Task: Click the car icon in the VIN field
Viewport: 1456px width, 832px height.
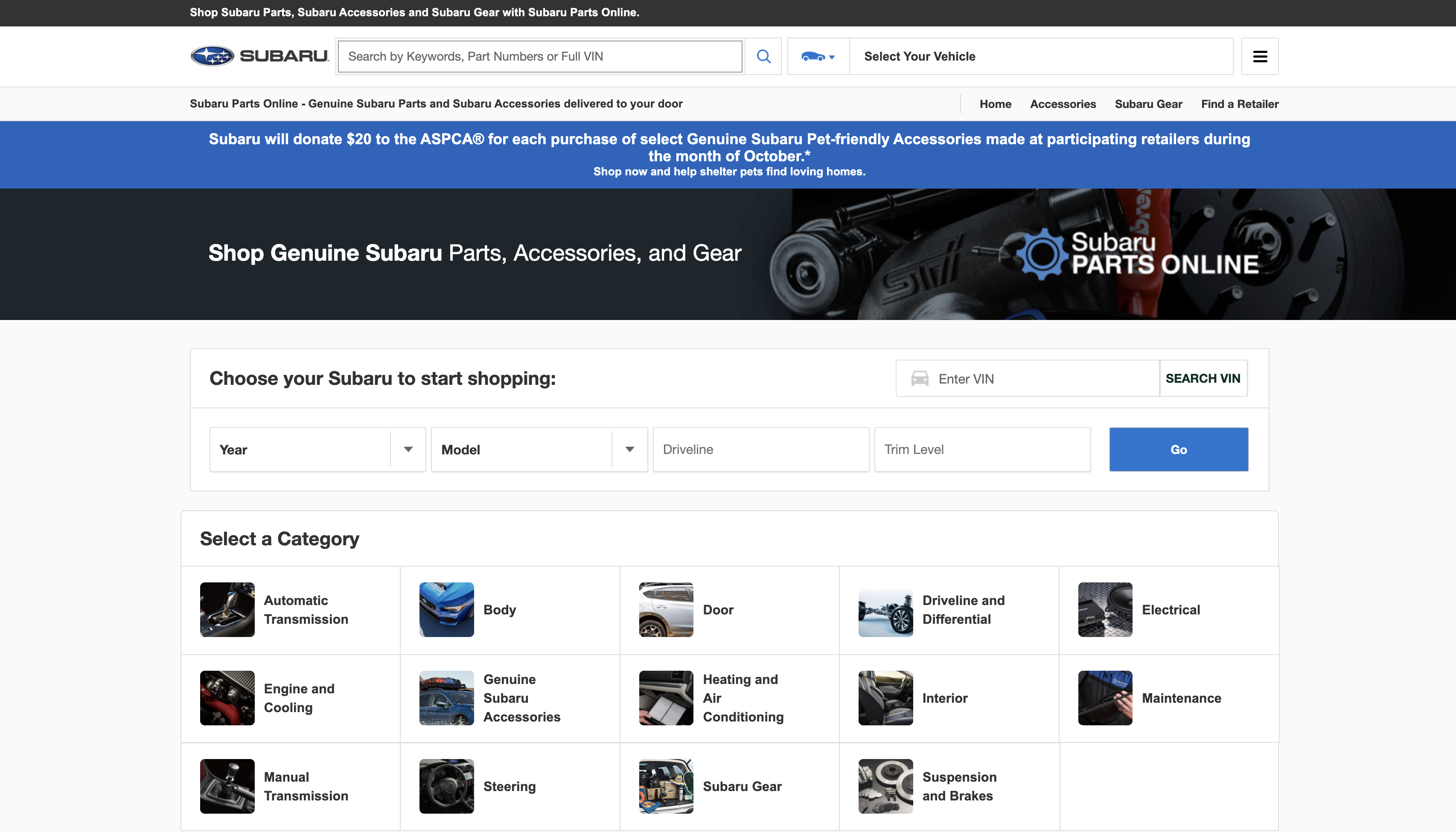Action: point(920,378)
